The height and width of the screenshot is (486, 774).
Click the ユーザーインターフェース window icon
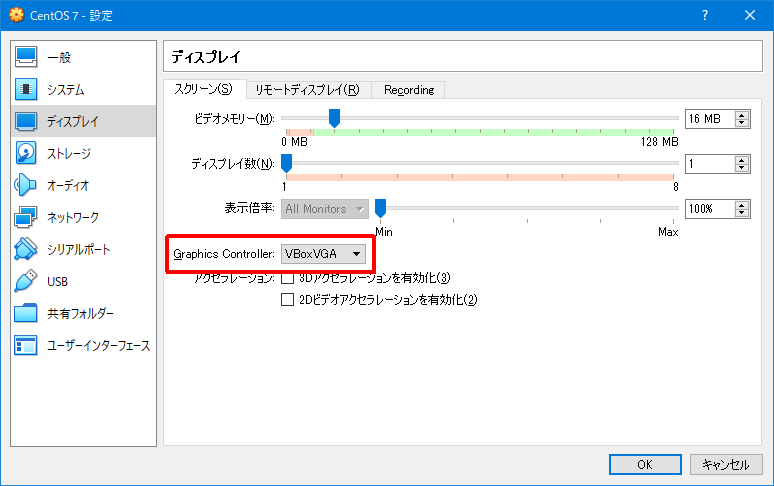pyautogui.click(x=26, y=345)
